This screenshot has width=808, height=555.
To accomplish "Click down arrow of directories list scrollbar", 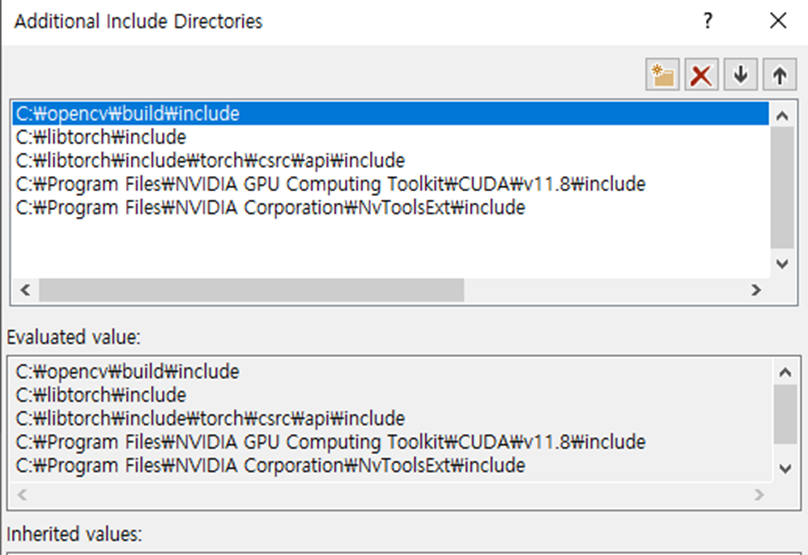I will point(782,264).
